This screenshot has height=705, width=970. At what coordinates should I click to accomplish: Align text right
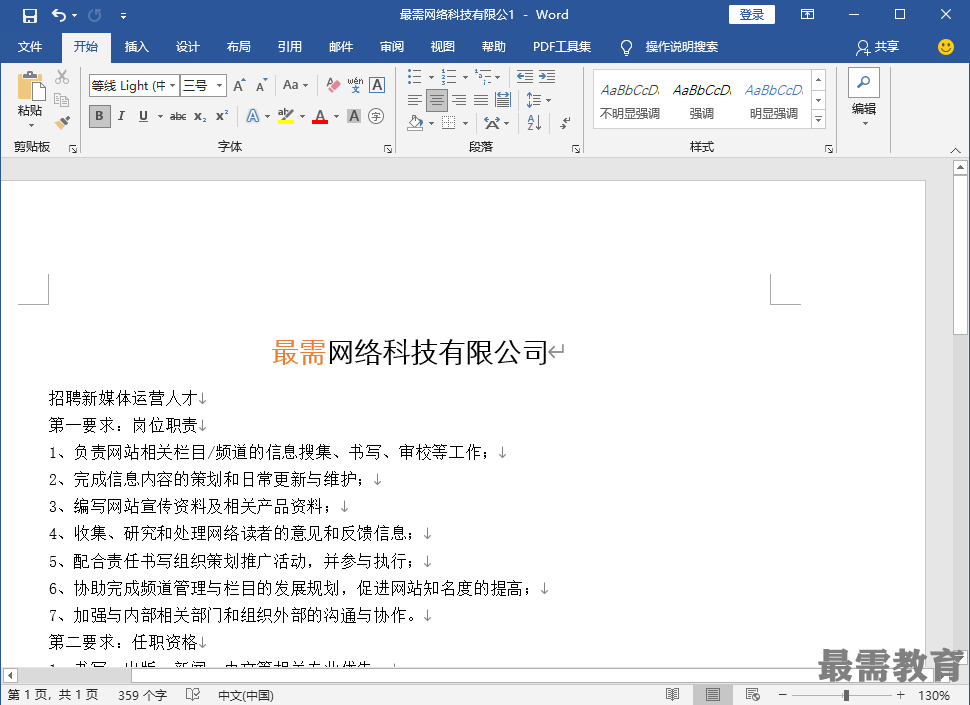(459, 100)
